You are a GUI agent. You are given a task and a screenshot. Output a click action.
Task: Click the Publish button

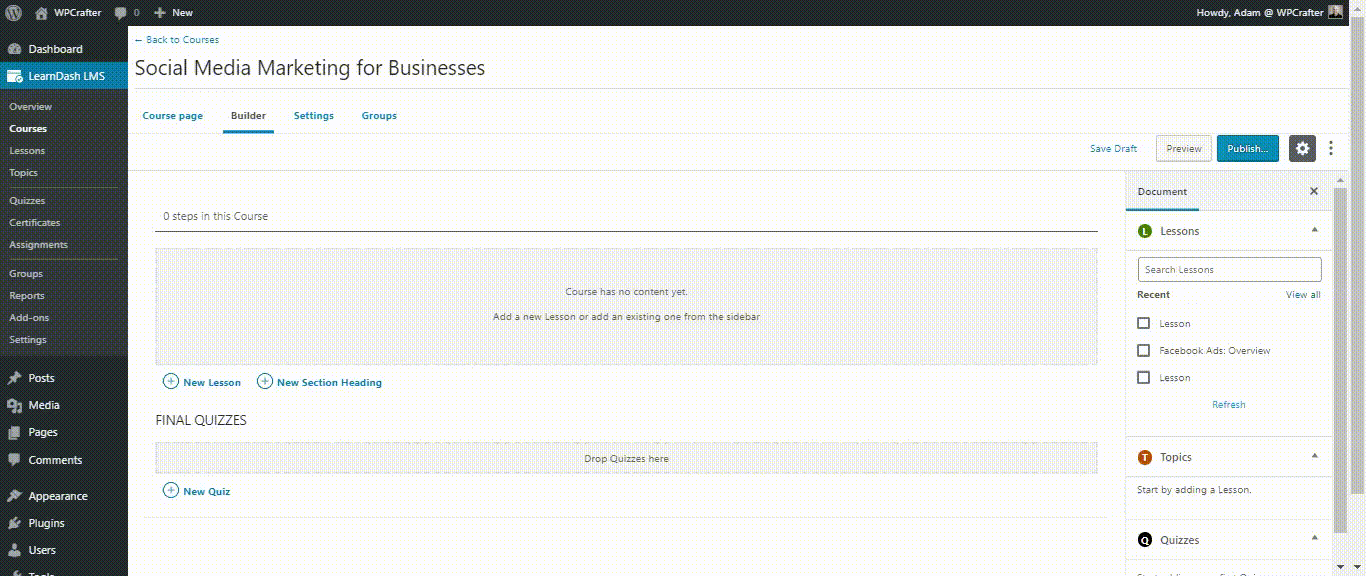click(1247, 148)
